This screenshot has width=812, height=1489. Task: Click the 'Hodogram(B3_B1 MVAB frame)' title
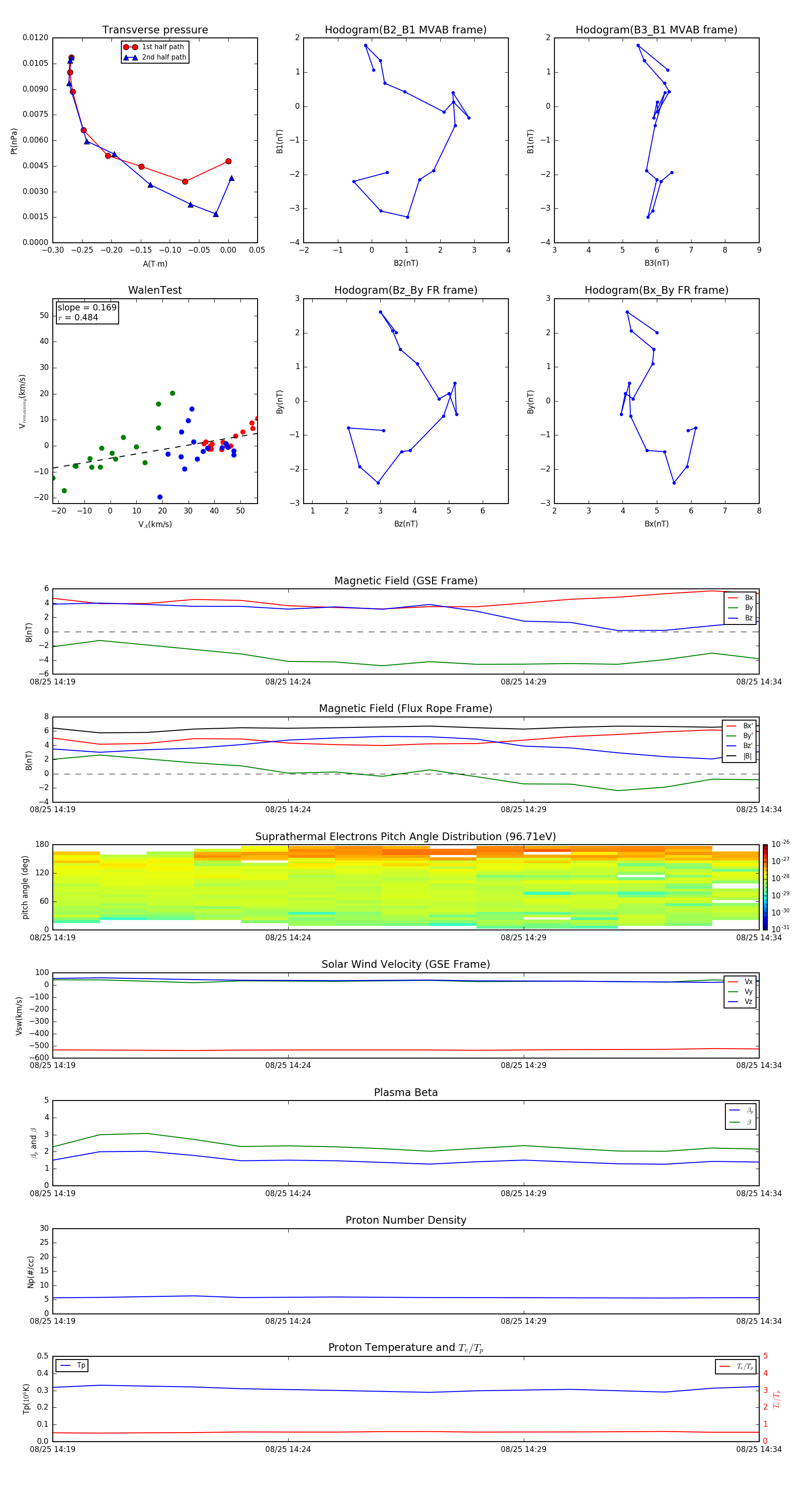656,30
